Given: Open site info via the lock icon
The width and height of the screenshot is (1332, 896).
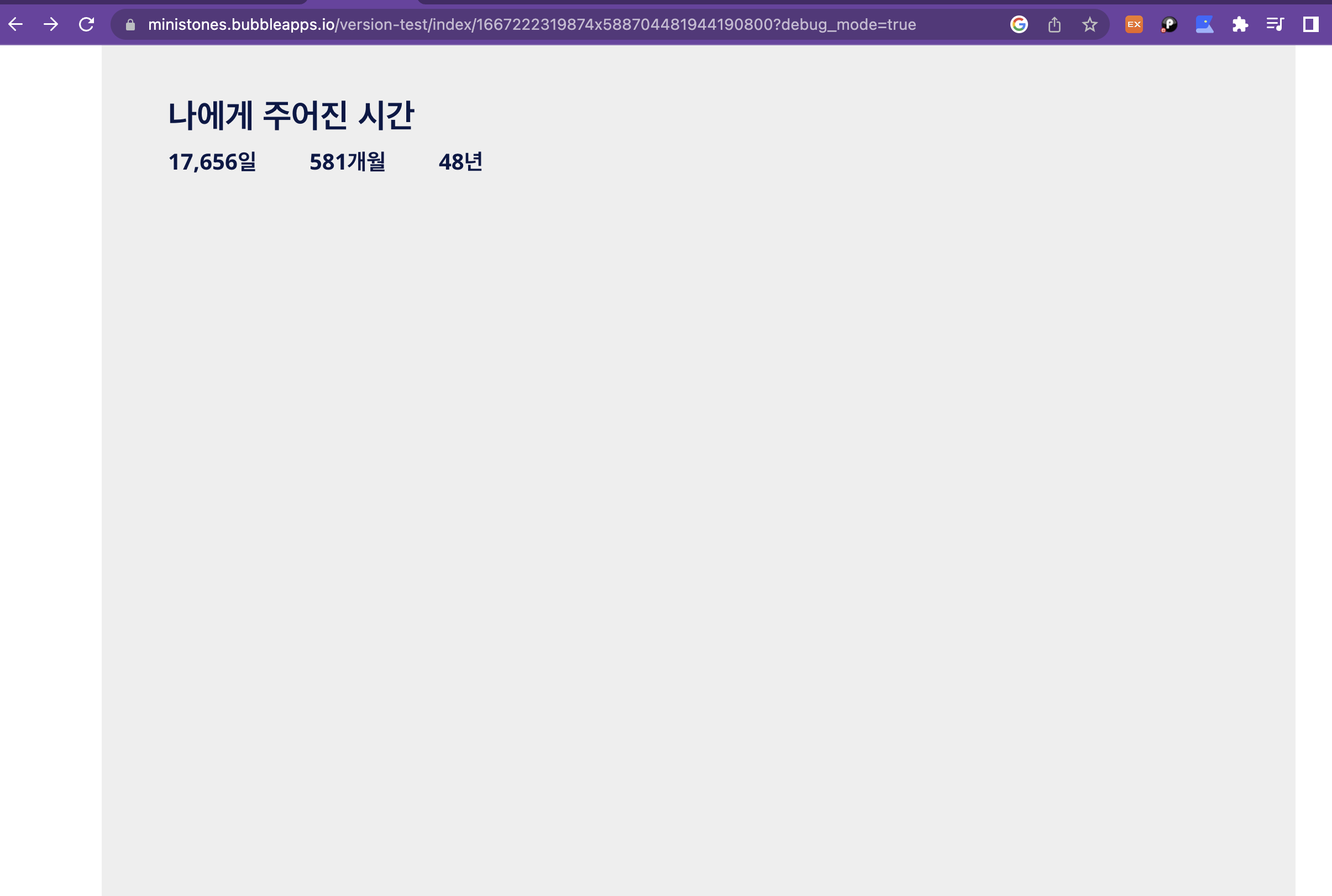Looking at the screenshot, I should click(130, 24).
